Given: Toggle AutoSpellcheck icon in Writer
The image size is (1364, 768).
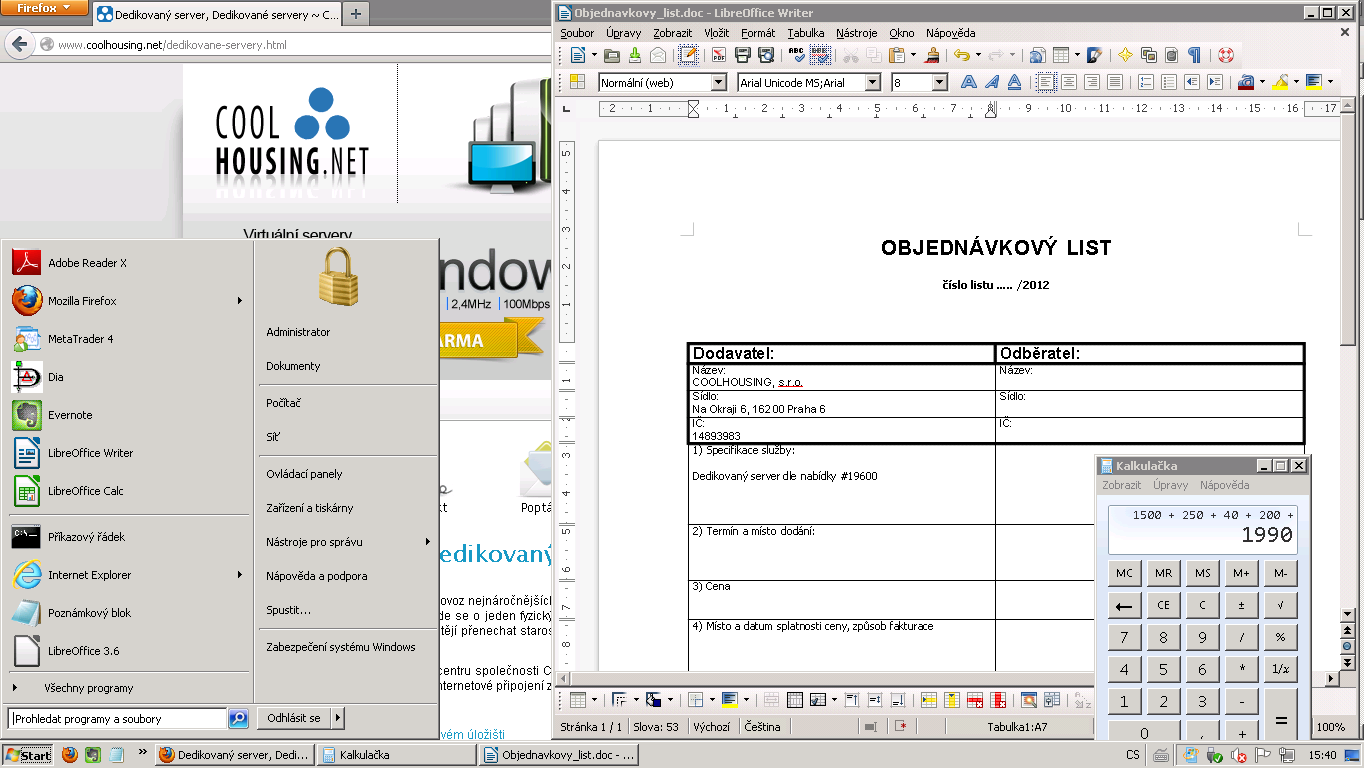Looking at the screenshot, I should point(820,55).
